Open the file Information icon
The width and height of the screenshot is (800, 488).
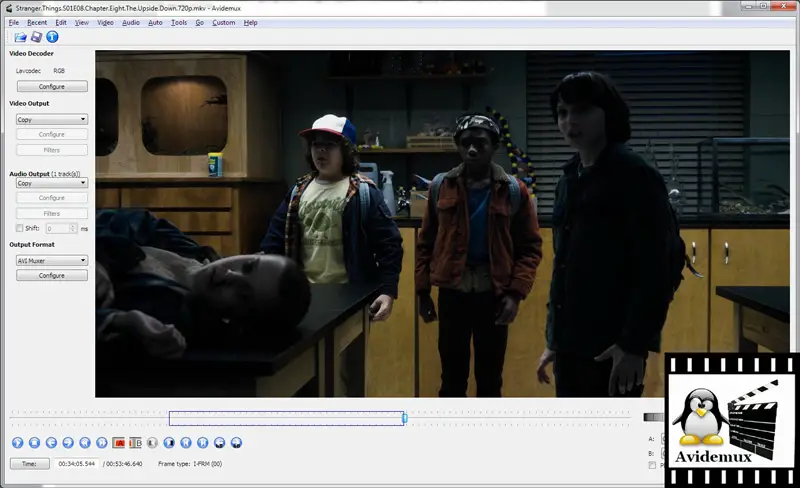point(53,37)
